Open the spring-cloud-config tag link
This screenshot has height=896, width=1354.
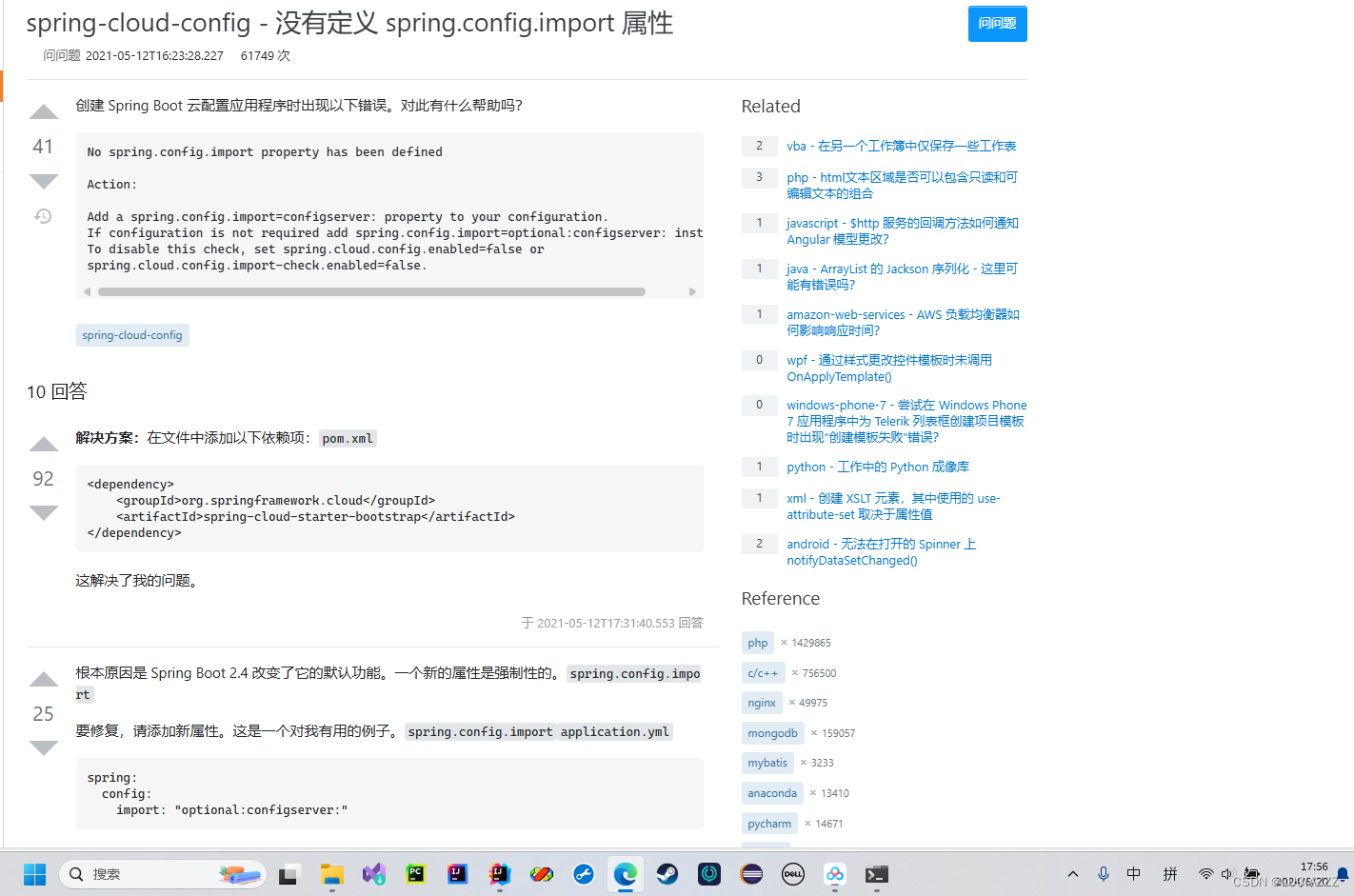click(132, 335)
